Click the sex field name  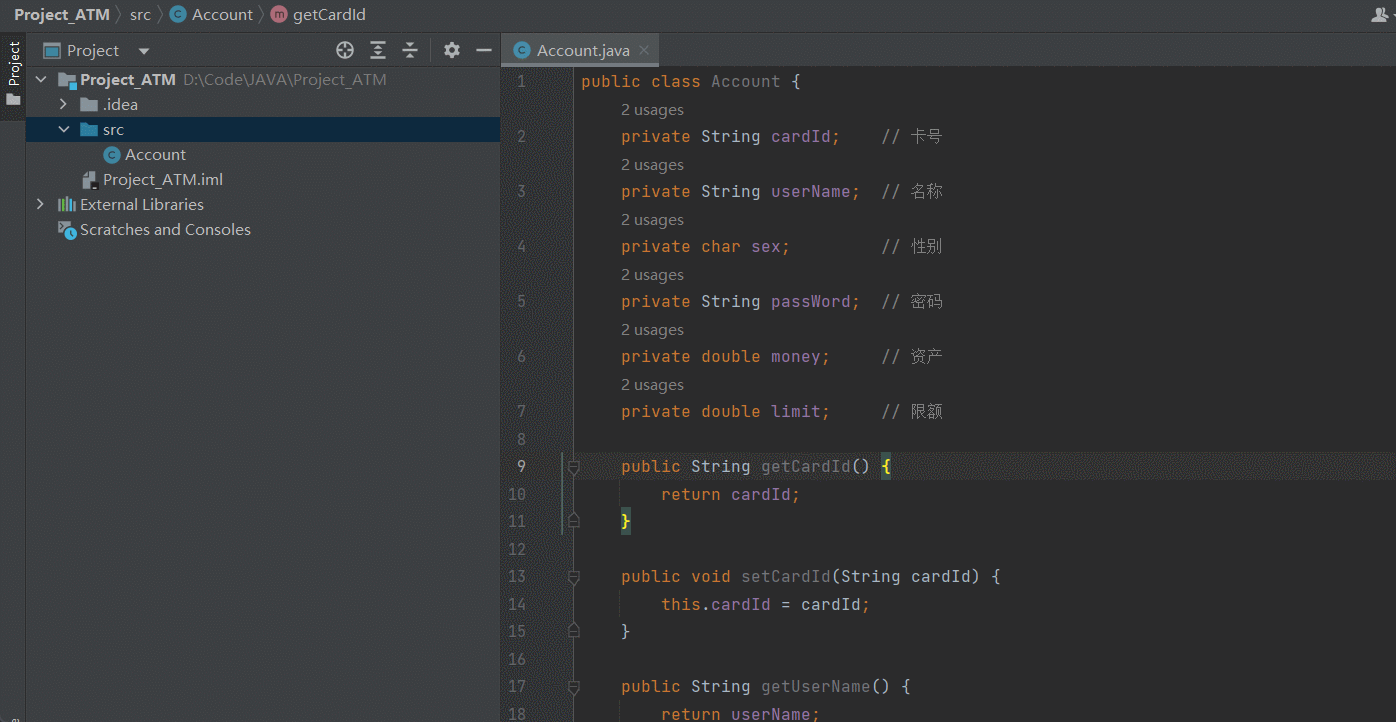tap(765, 246)
